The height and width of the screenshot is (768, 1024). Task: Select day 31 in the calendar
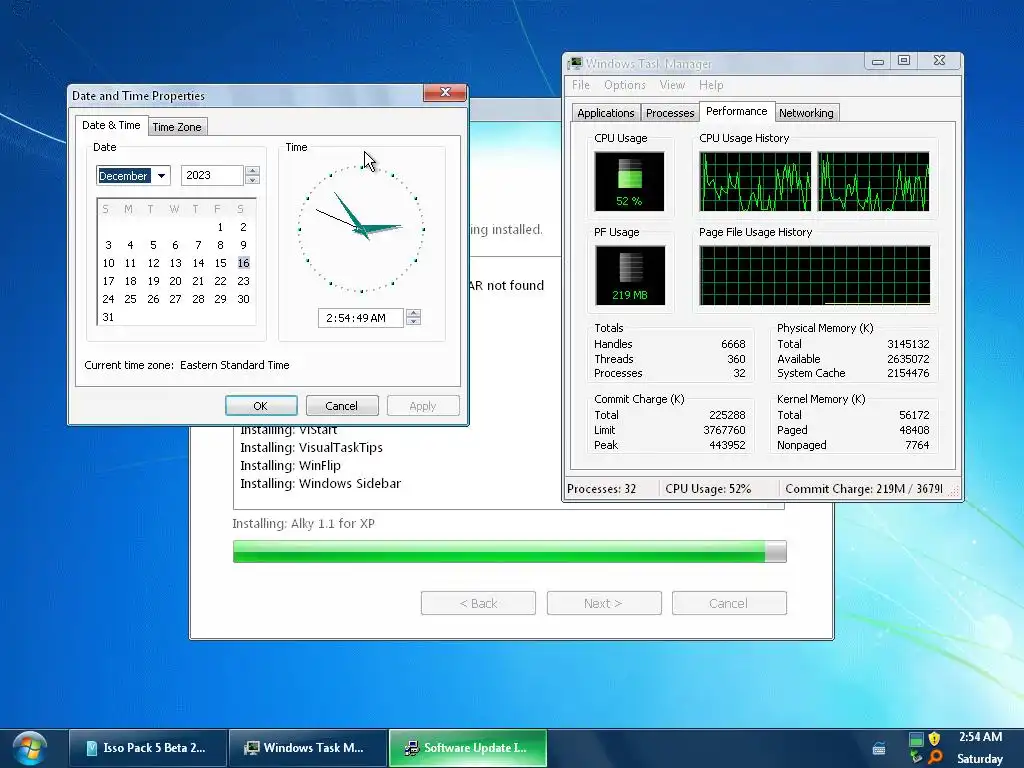click(x=108, y=317)
